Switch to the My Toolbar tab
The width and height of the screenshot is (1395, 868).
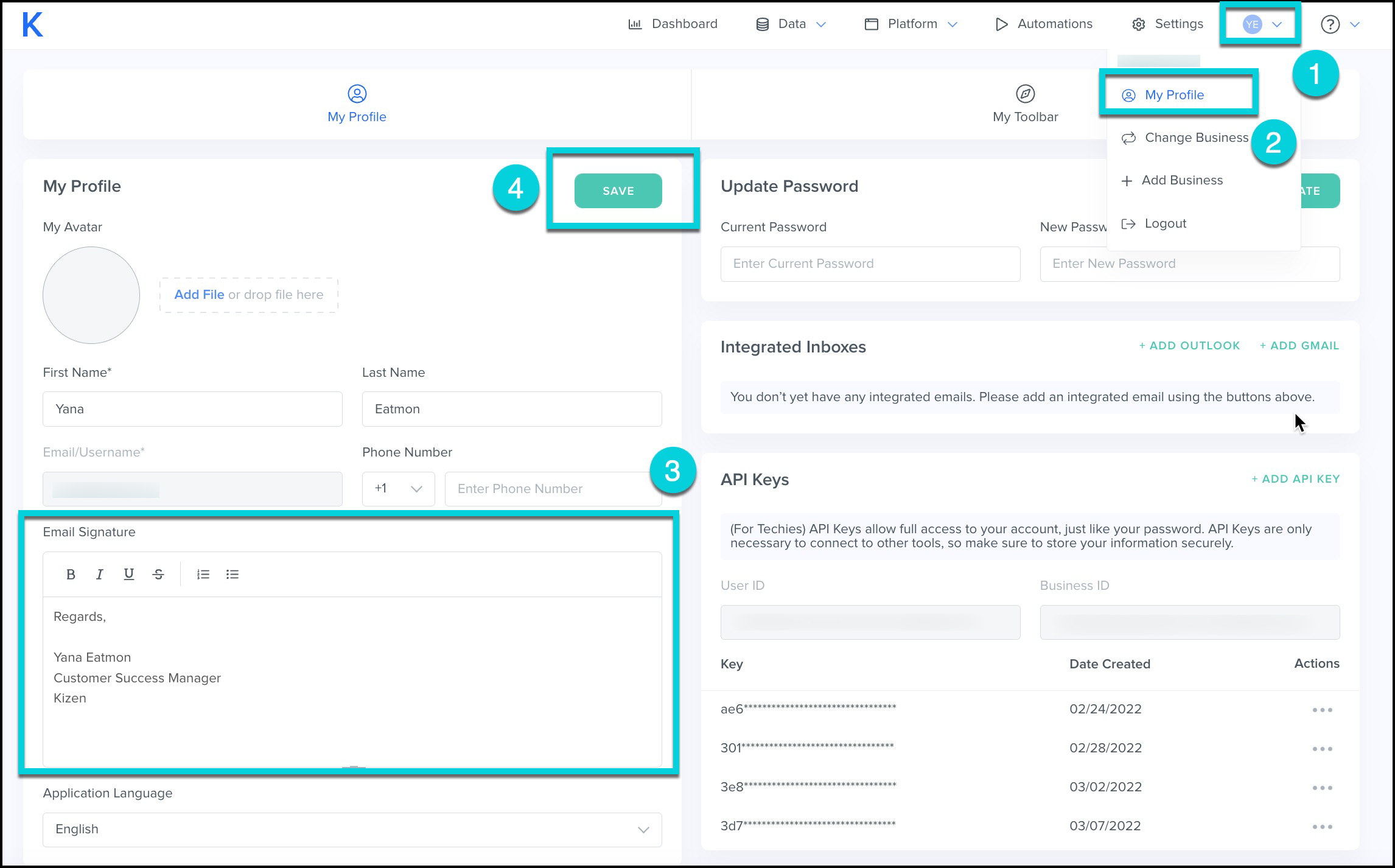1025,104
